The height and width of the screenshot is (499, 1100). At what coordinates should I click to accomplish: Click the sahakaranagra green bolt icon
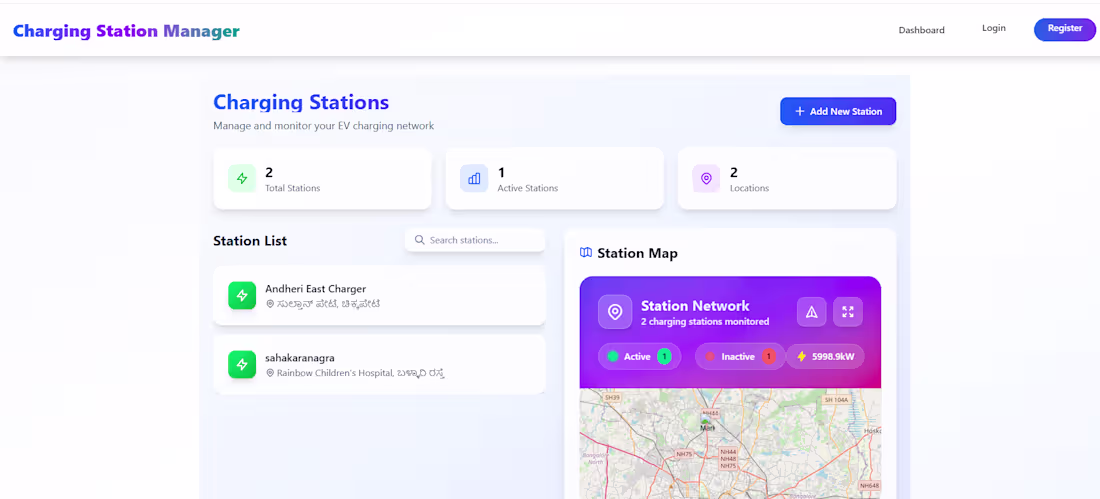coord(242,364)
